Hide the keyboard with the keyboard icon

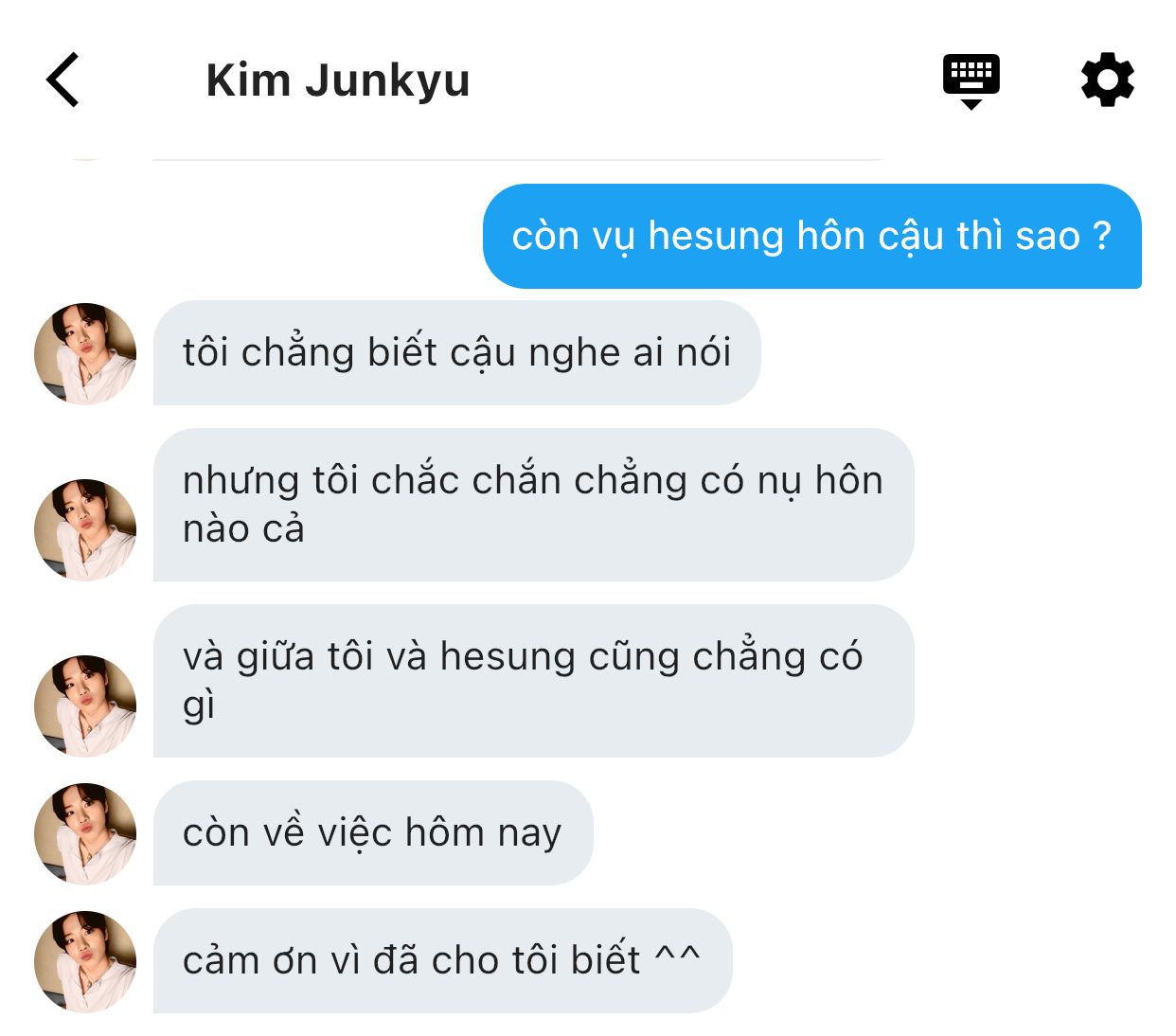(x=971, y=81)
